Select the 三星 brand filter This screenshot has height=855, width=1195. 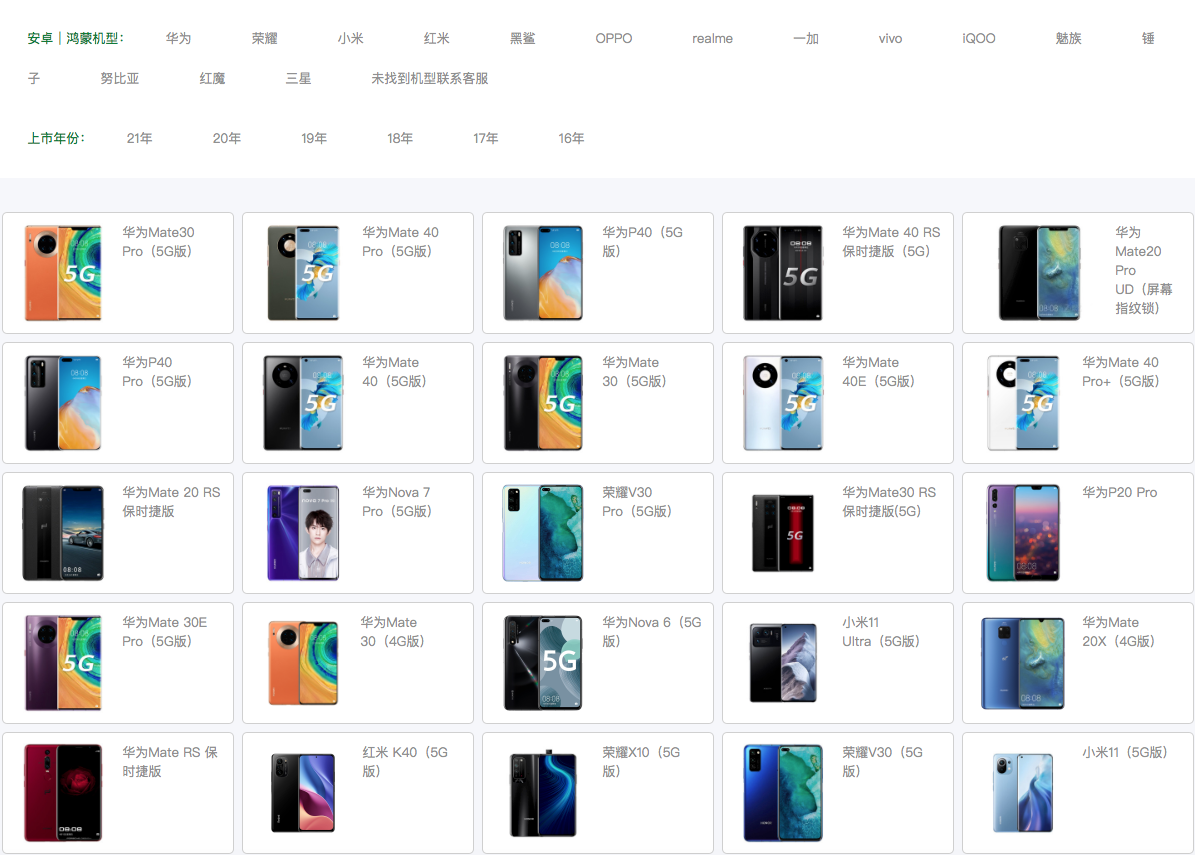tap(298, 78)
